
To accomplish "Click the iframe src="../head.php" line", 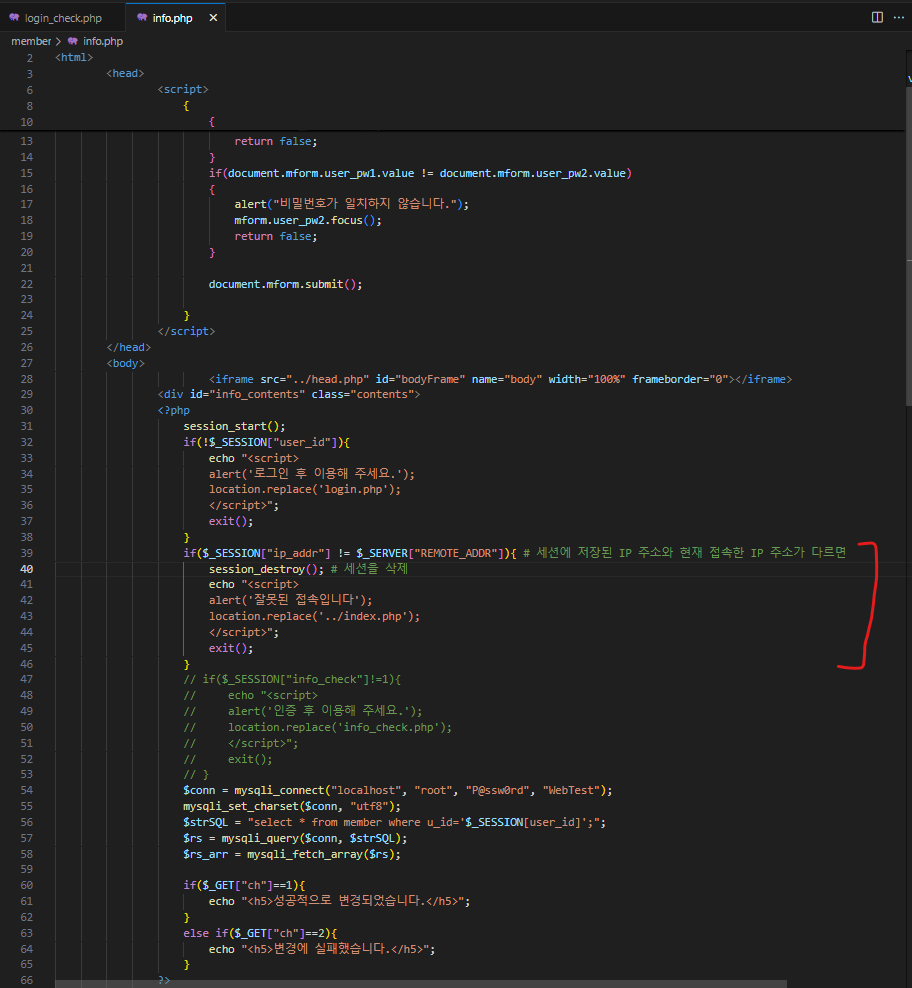I will tap(500, 379).
